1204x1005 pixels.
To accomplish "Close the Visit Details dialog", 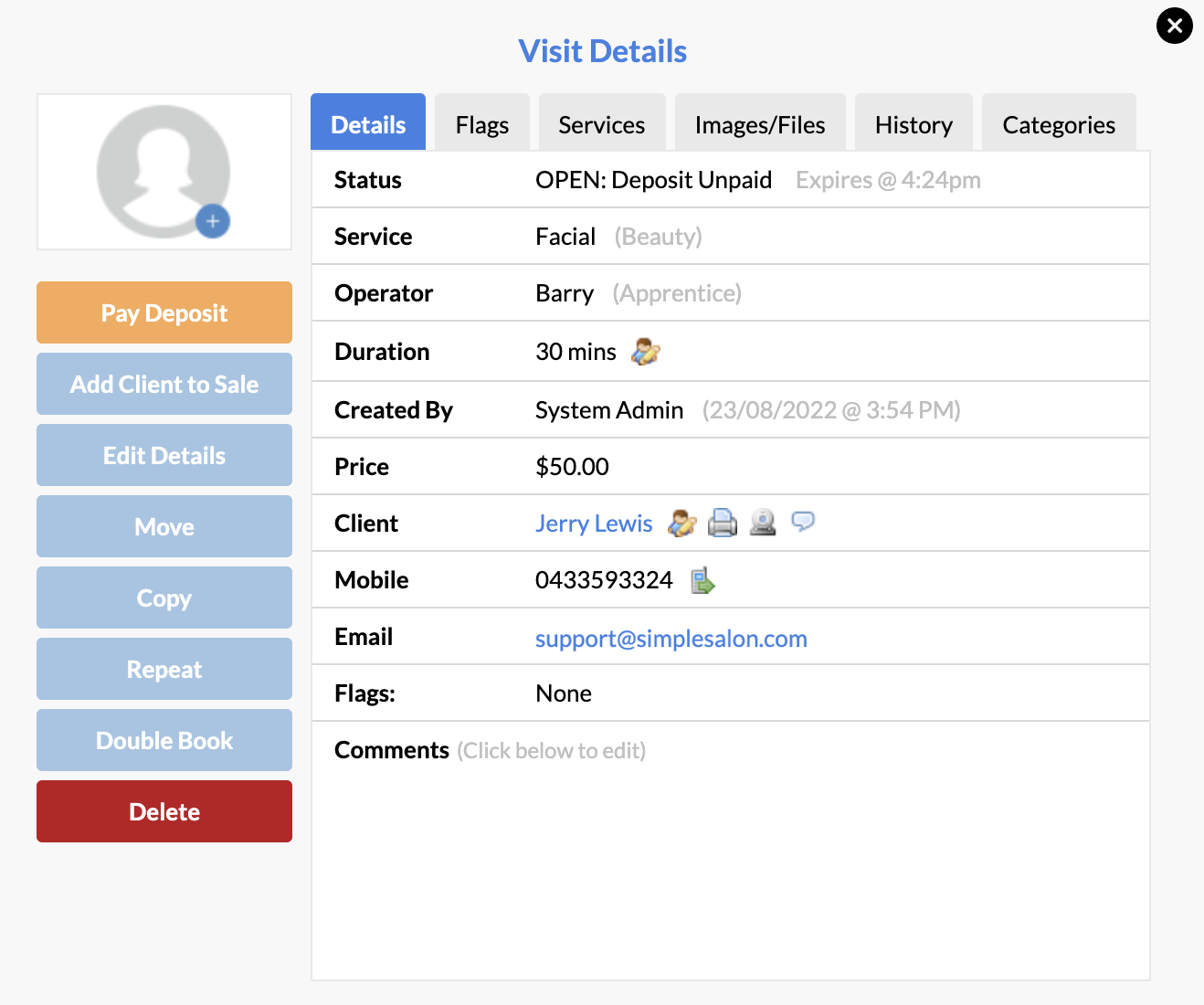I will point(1175,26).
